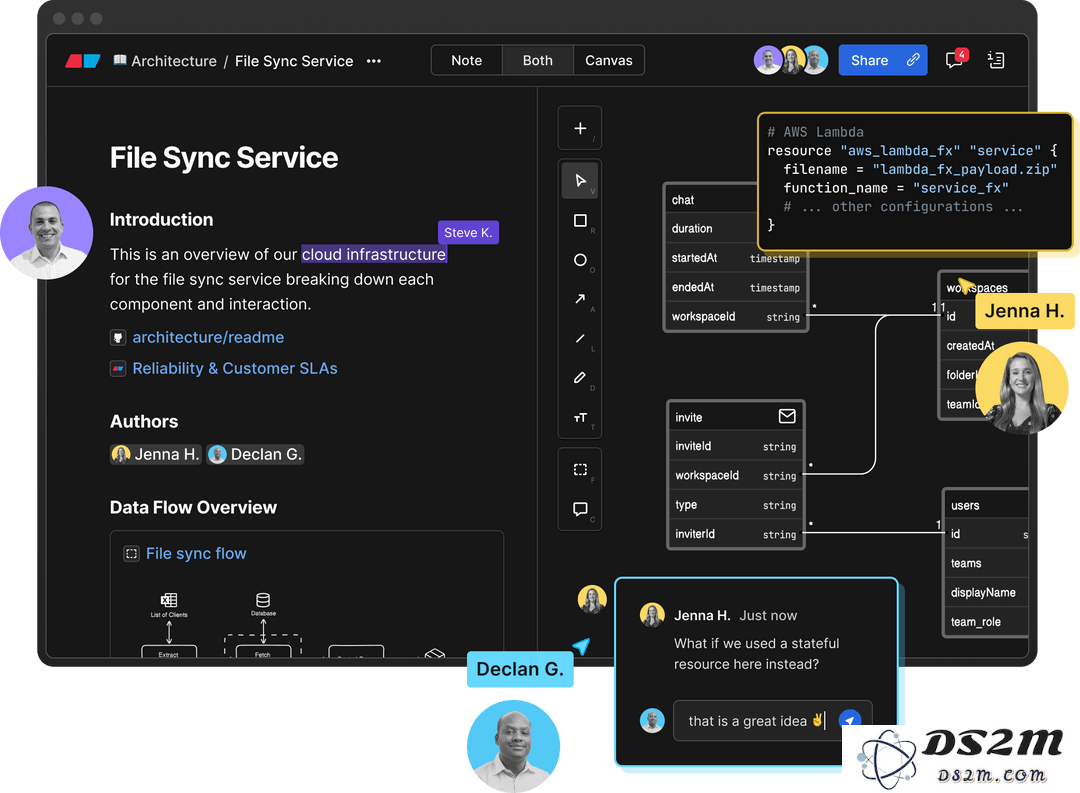The width and height of the screenshot is (1080, 793).
Task: Select the canvas comment tool
Action: coord(580,509)
